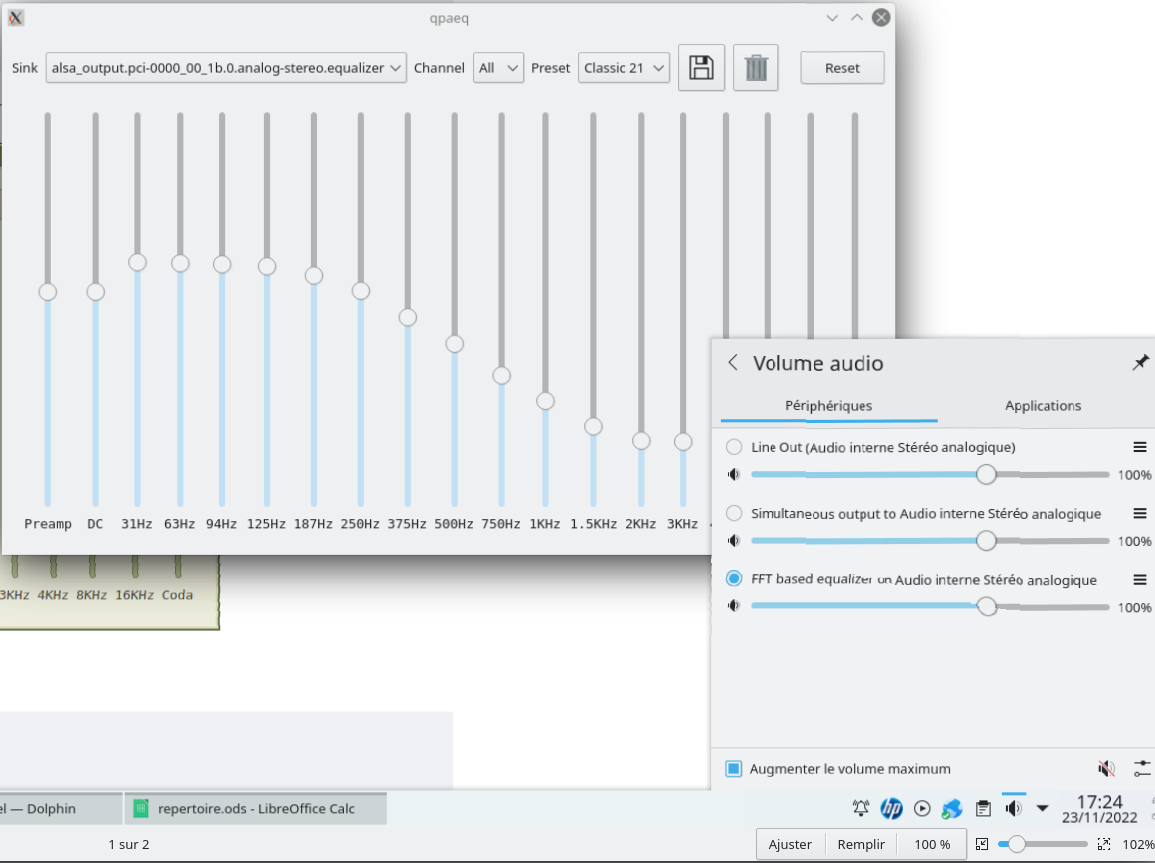The width and height of the screenshot is (1155, 863).
Task: Select Line Out as default device
Action: [x=734, y=447]
